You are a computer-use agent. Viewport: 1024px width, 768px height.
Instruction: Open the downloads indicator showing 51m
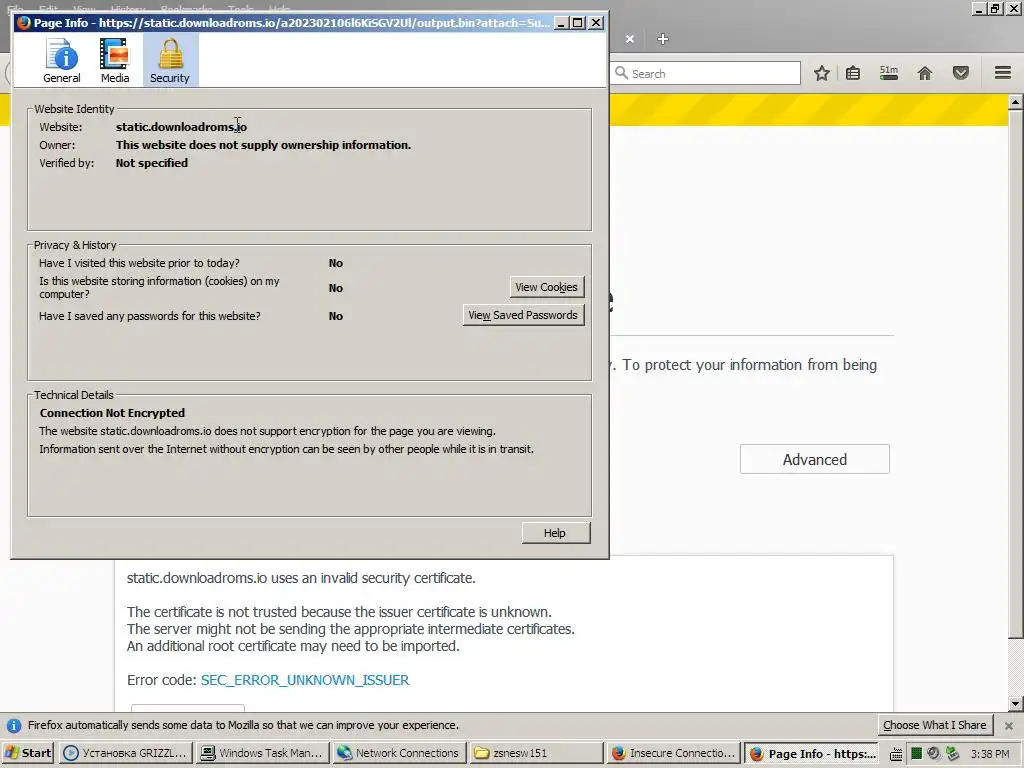889,72
